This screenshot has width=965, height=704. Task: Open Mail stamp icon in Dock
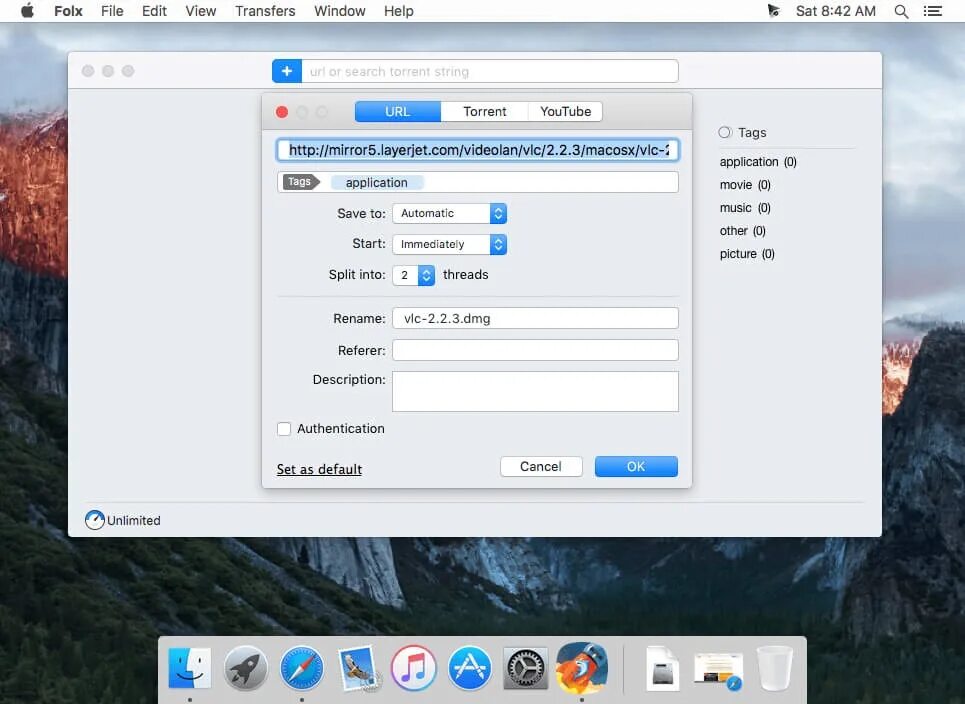pos(358,668)
